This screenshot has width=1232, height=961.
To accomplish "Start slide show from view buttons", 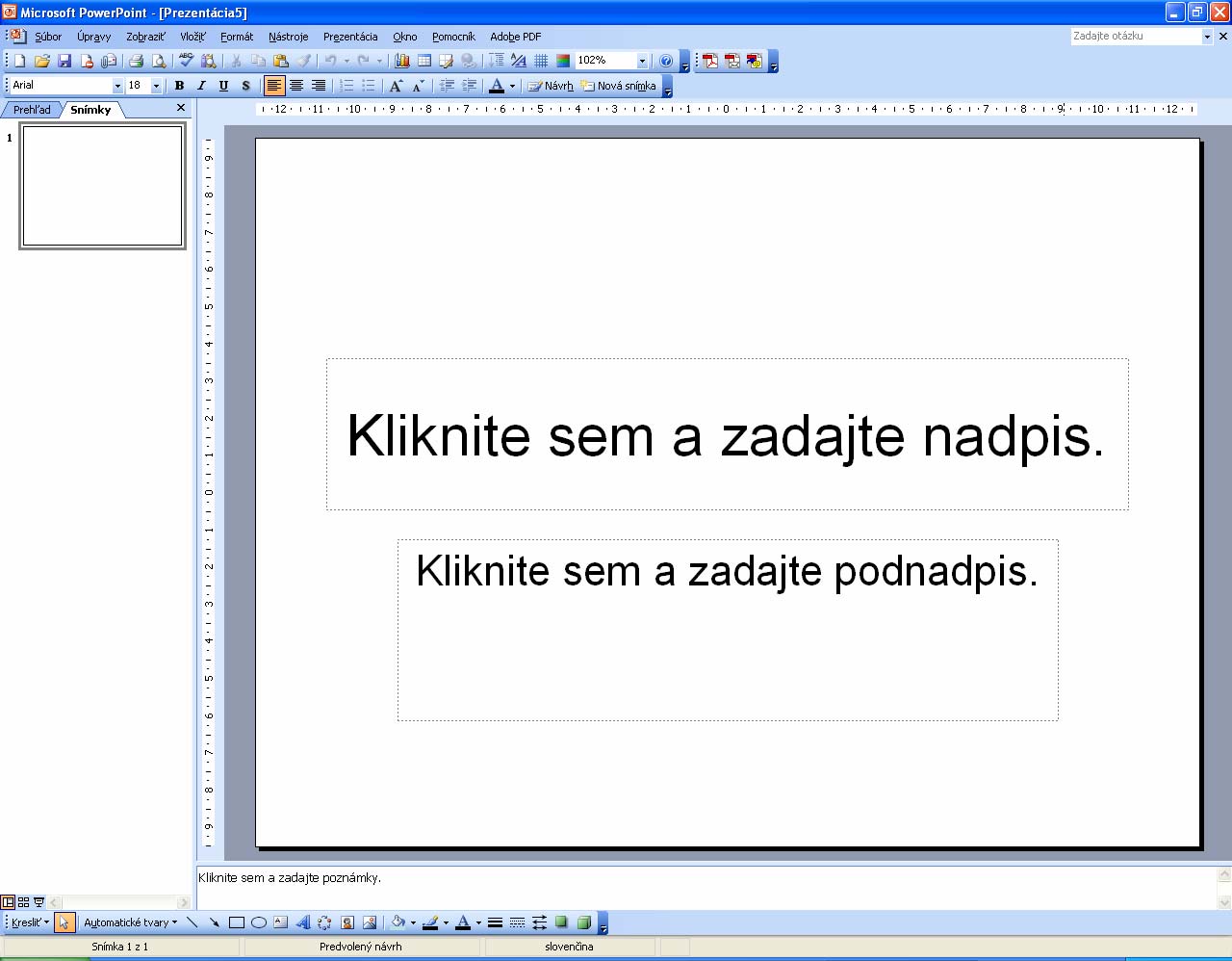I will [38, 902].
